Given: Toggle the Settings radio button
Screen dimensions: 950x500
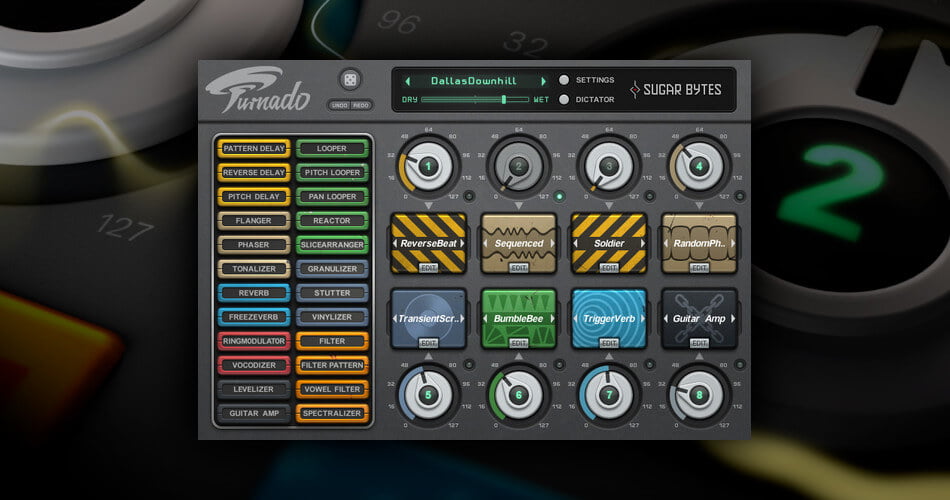Looking at the screenshot, I should tap(564, 80).
